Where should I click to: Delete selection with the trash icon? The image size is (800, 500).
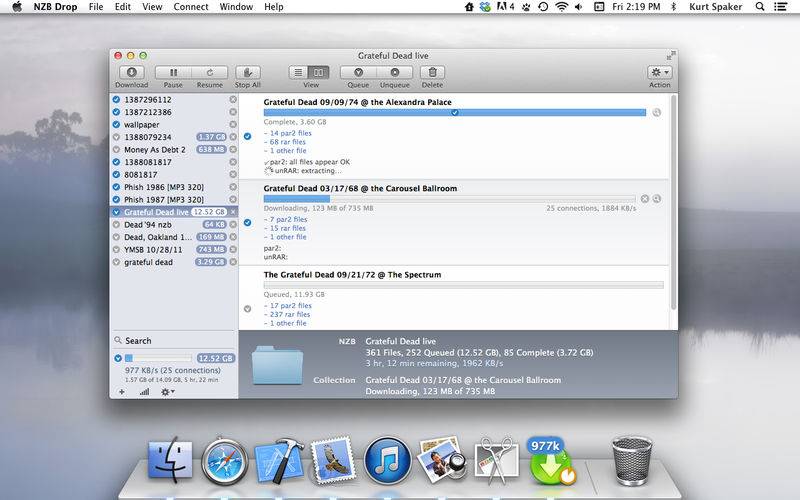[x=432, y=72]
